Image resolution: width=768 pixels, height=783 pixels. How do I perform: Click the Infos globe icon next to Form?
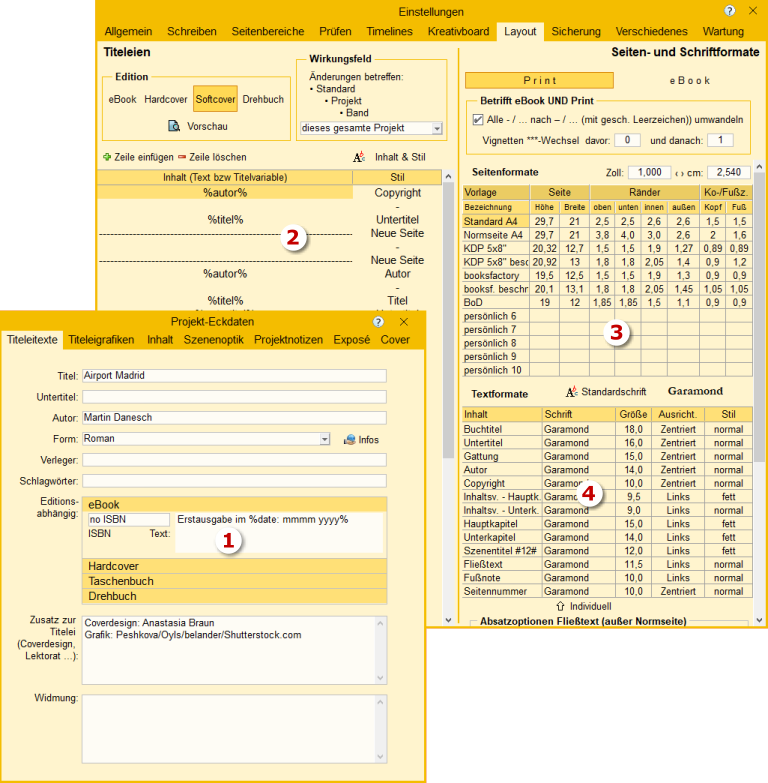pyautogui.click(x=350, y=440)
